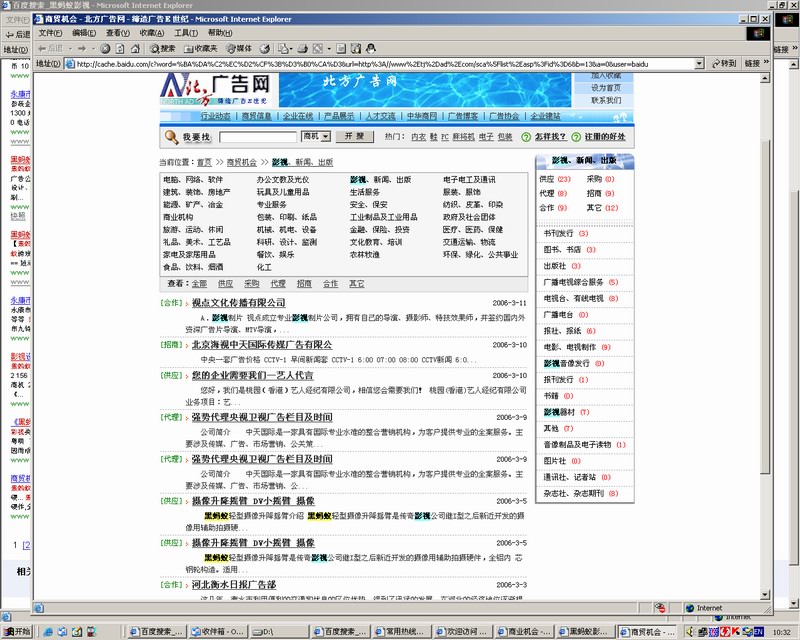The height and width of the screenshot is (640, 800).
Task: Open the Search (搜索) toolbar button
Action: coord(162,48)
